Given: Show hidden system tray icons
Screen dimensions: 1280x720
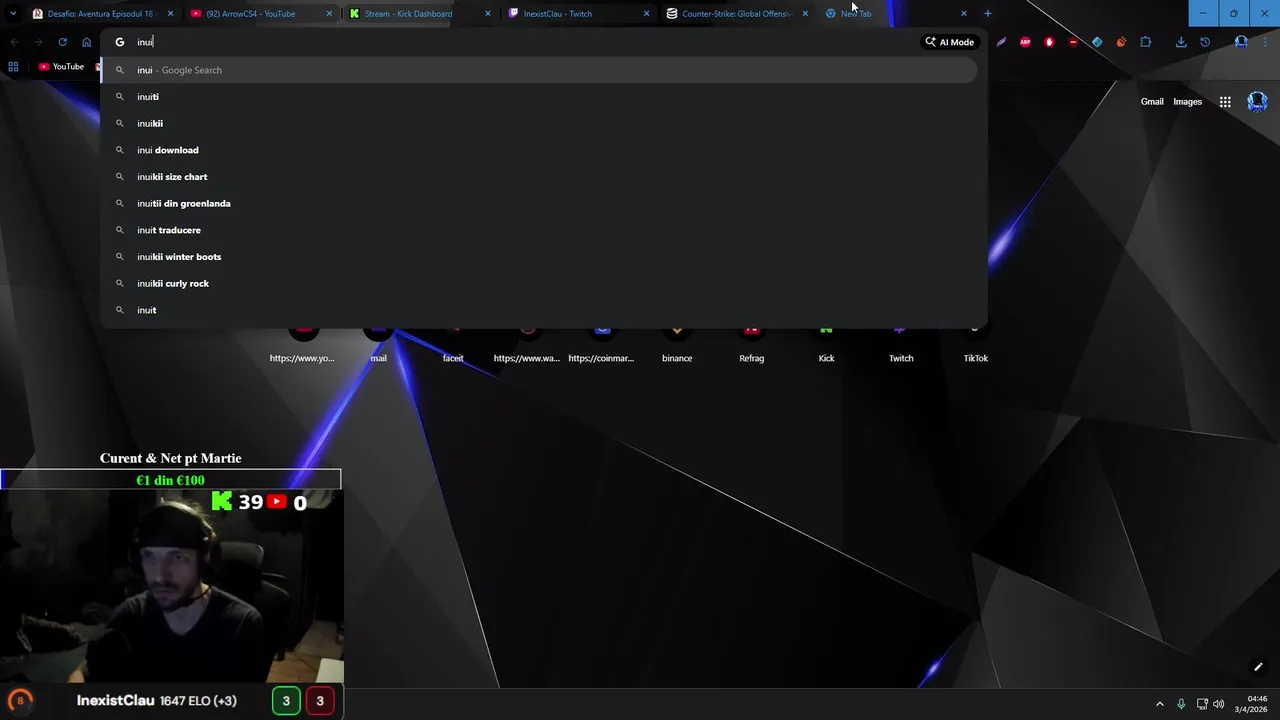Looking at the screenshot, I should [1160, 704].
